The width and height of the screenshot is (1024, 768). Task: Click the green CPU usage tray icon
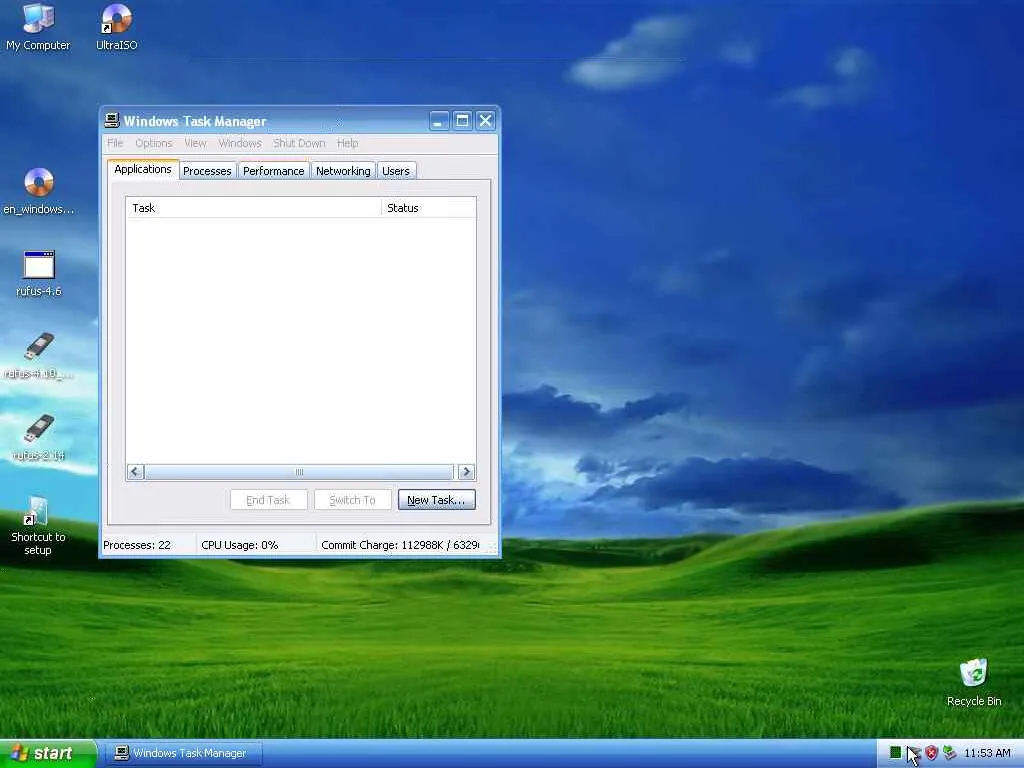[x=895, y=753]
